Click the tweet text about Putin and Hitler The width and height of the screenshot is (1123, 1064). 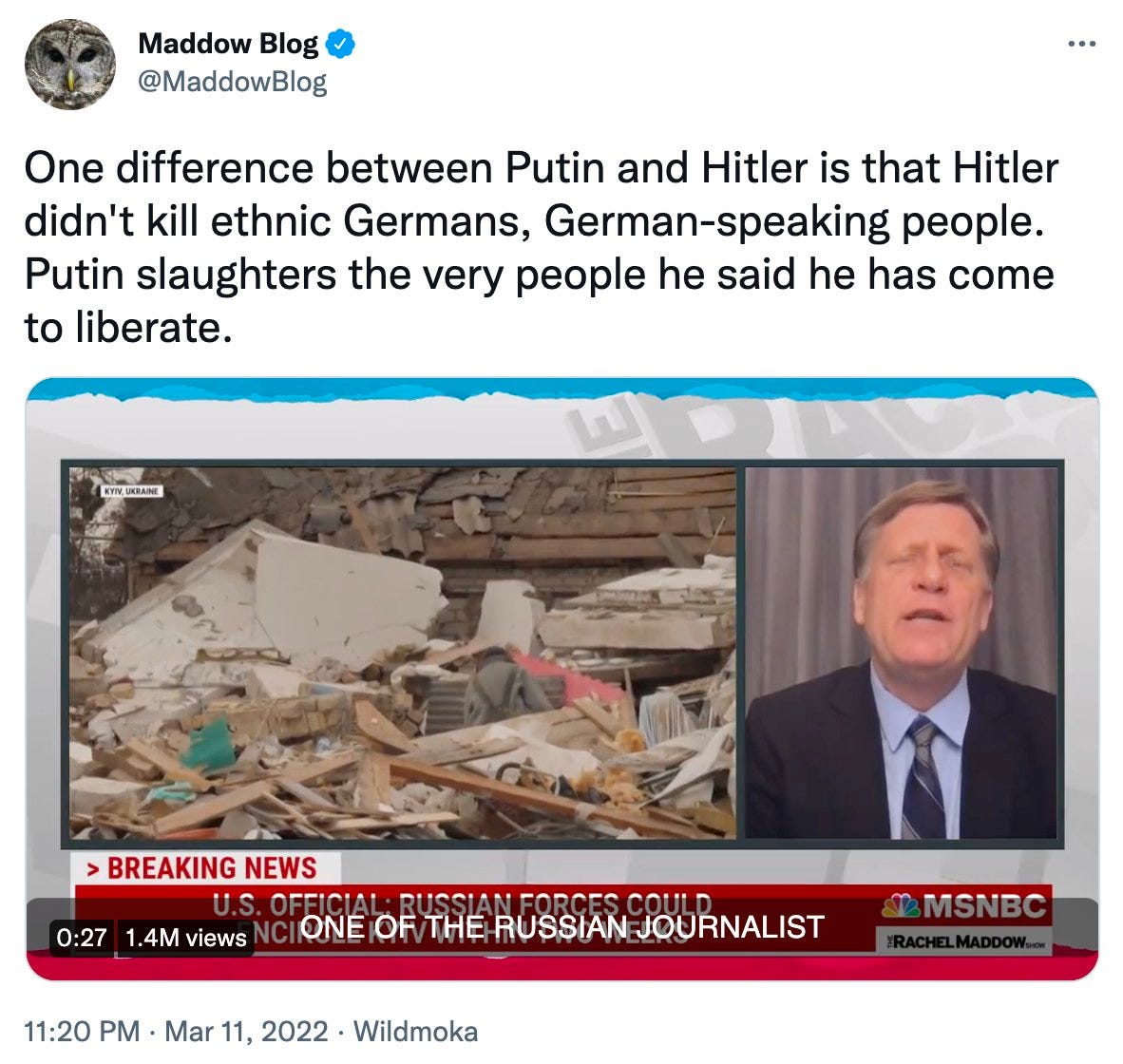pos(541,248)
